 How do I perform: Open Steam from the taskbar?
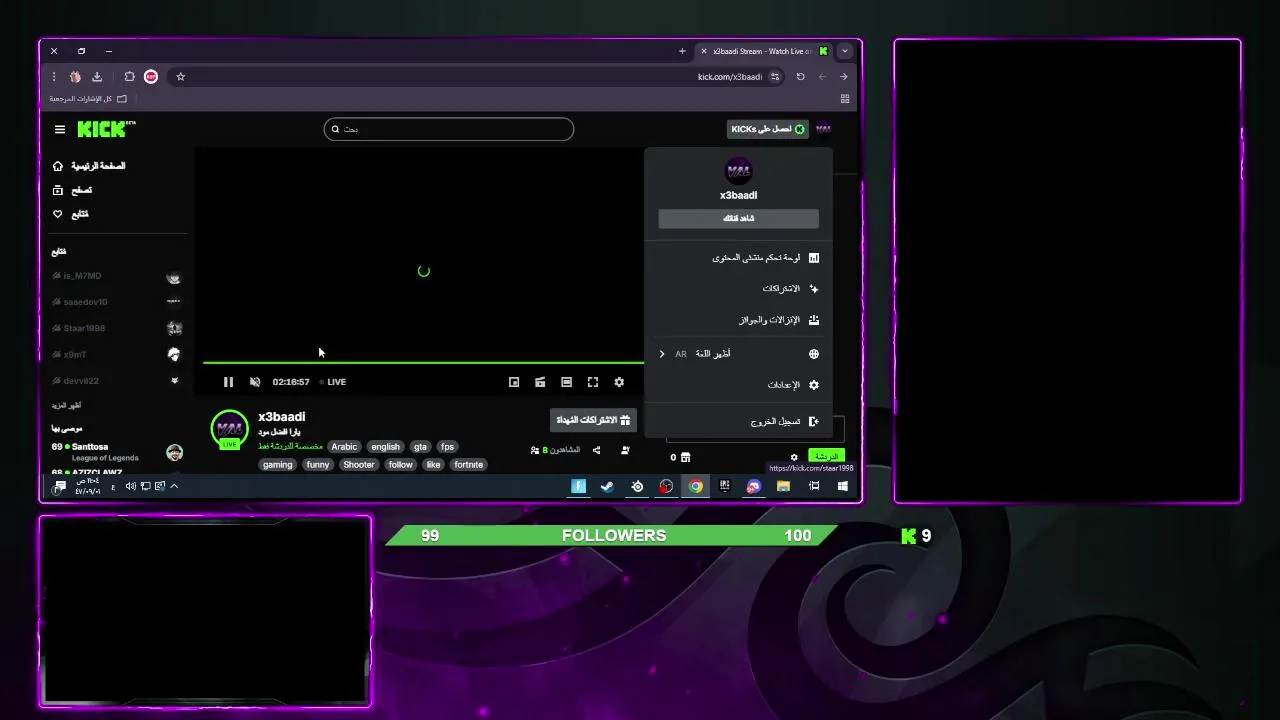point(607,486)
